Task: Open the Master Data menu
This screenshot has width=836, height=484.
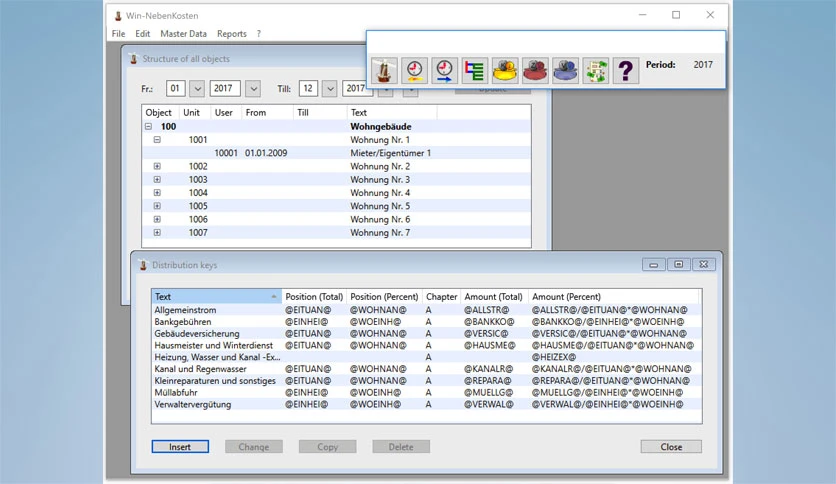Action: 183,34
